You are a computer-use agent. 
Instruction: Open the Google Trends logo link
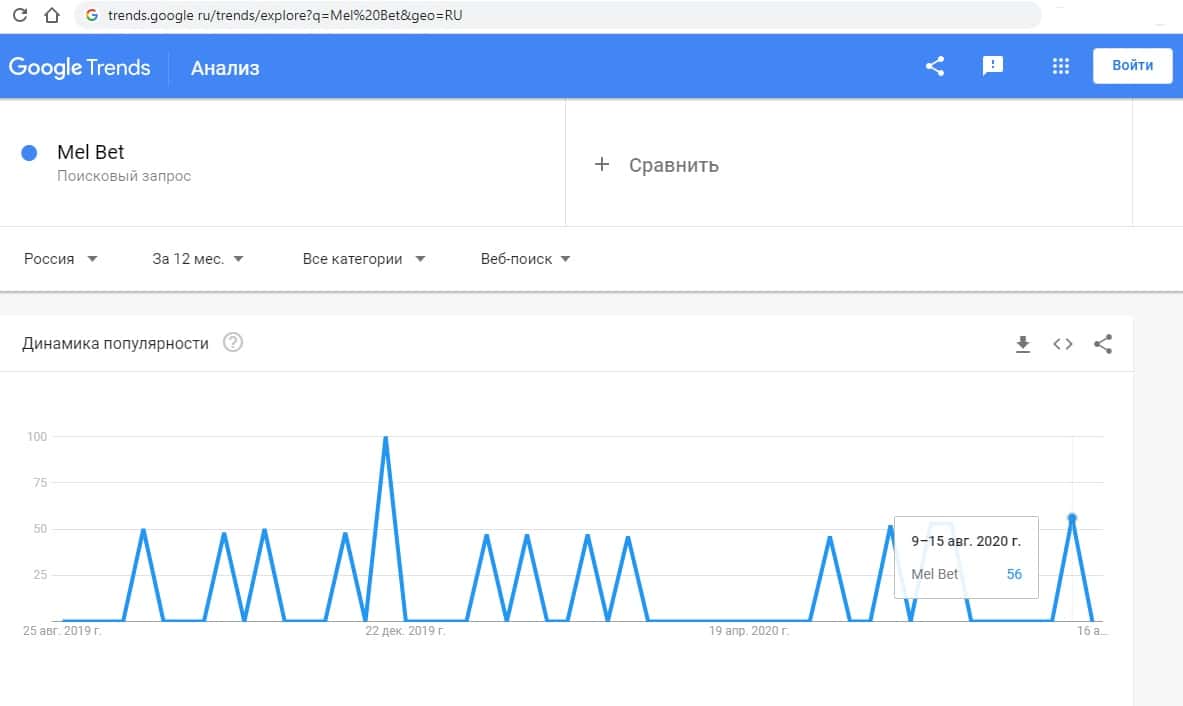(80, 68)
